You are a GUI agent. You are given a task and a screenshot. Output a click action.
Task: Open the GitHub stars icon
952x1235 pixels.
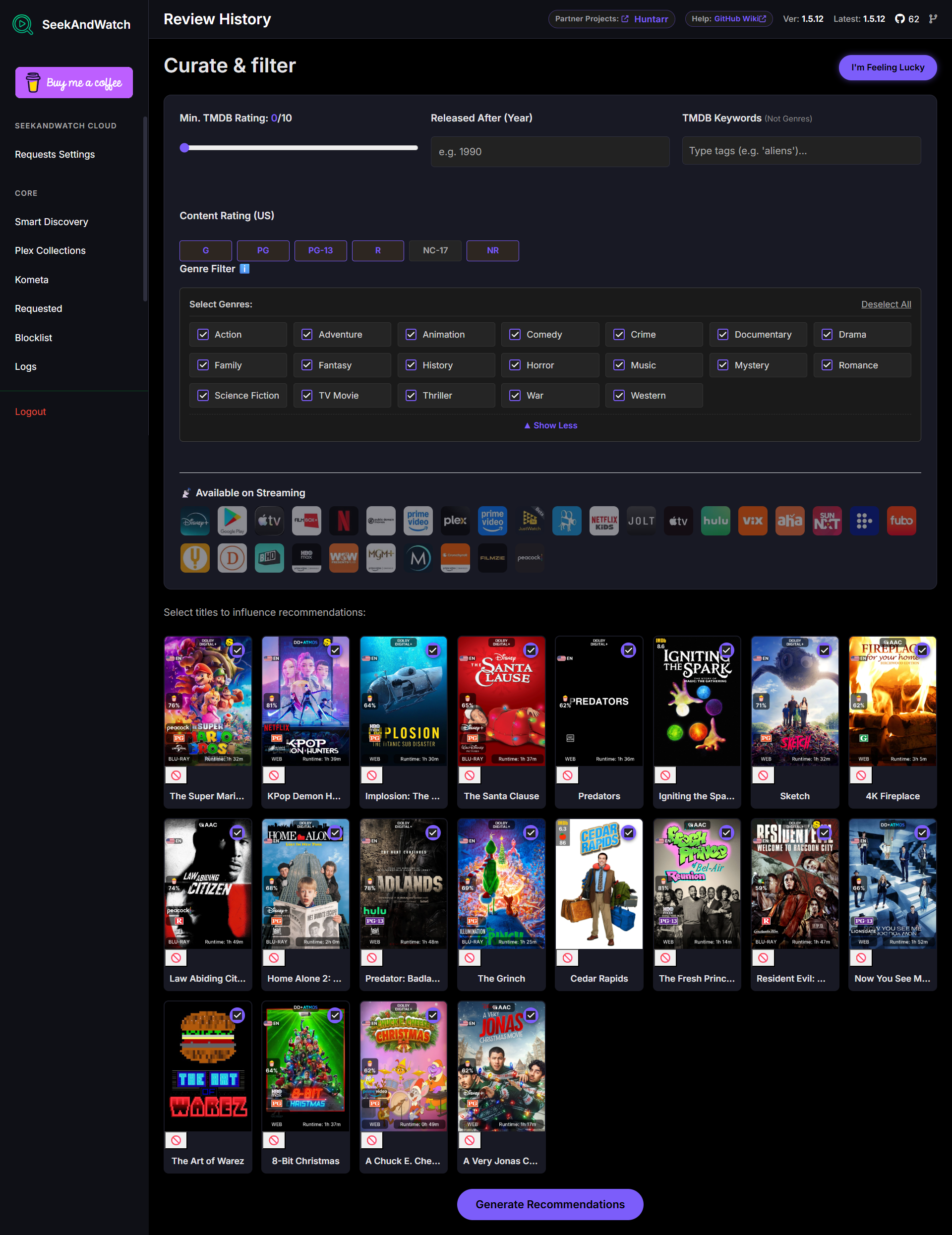899,19
